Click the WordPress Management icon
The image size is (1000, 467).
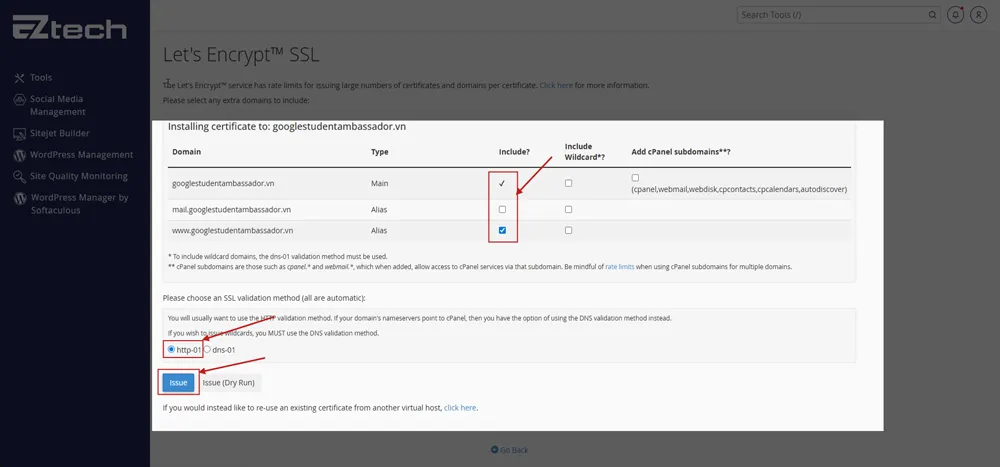[19, 155]
